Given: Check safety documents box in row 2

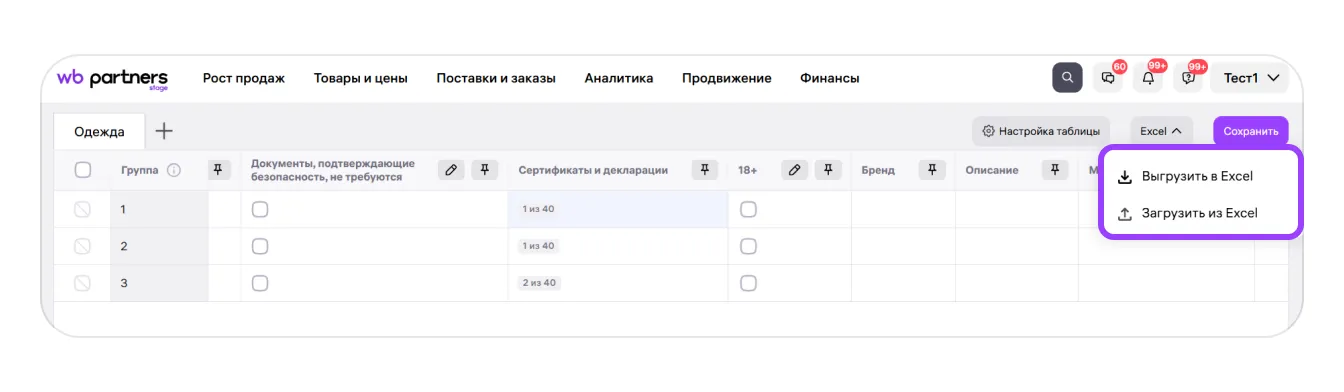Looking at the screenshot, I should click(260, 246).
